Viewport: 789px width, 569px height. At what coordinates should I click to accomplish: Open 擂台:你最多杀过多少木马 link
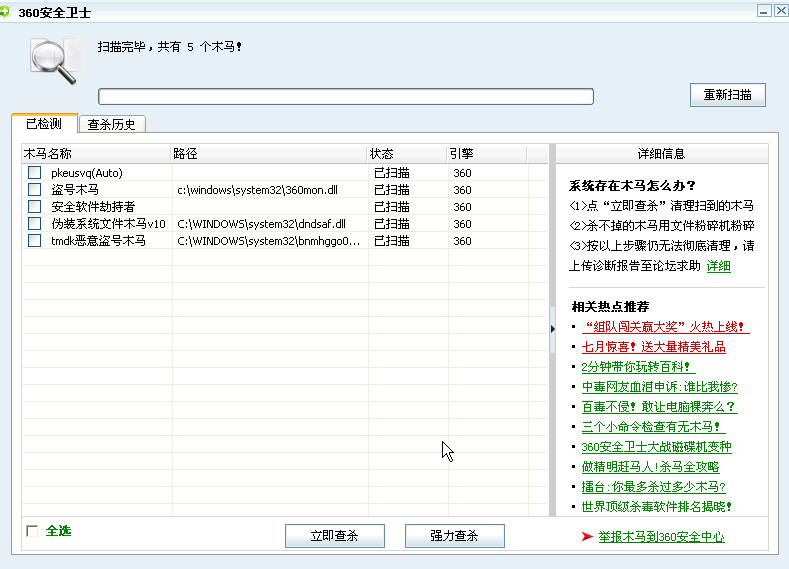click(x=654, y=486)
